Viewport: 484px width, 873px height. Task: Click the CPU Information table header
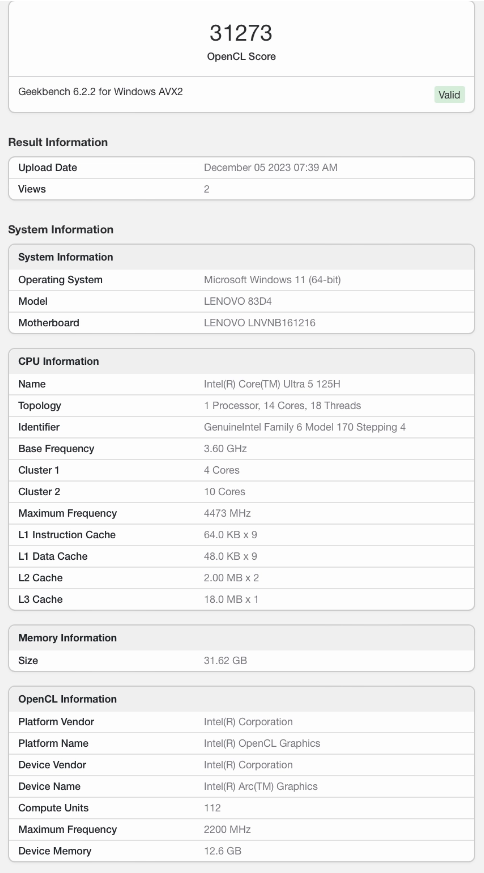[241, 361]
